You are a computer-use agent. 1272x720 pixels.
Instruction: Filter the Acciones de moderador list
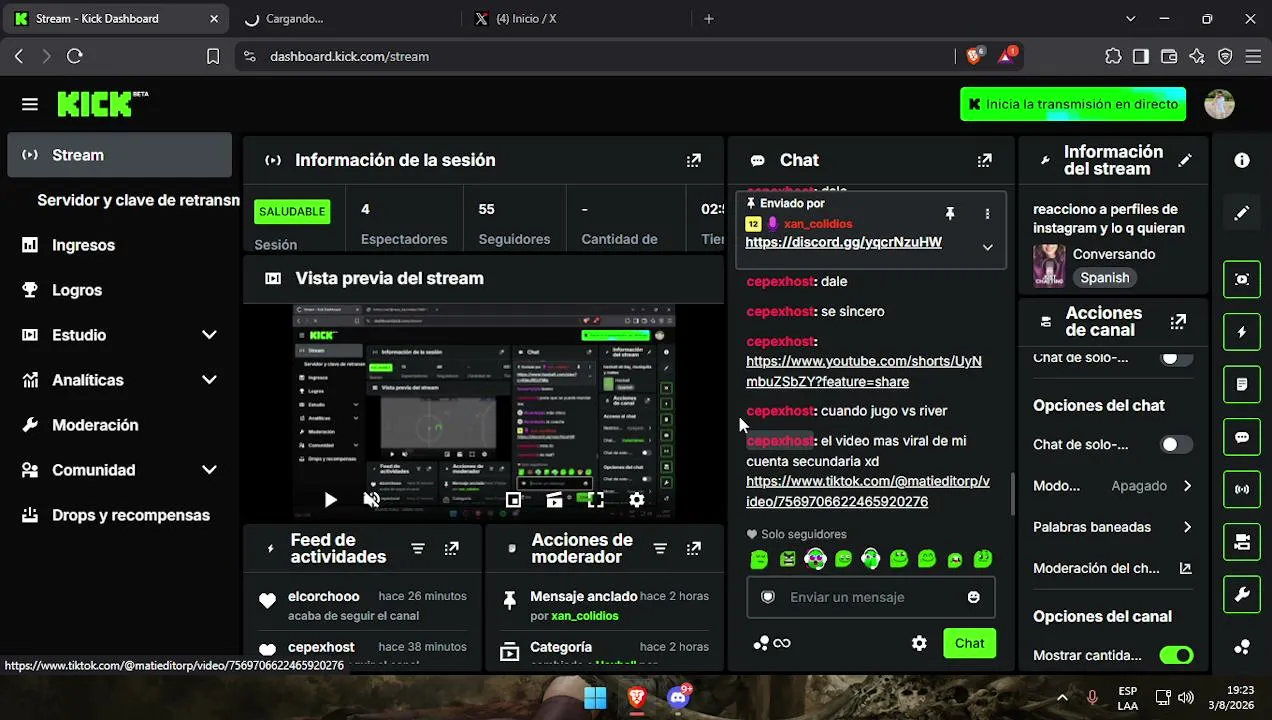click(660, 549)
